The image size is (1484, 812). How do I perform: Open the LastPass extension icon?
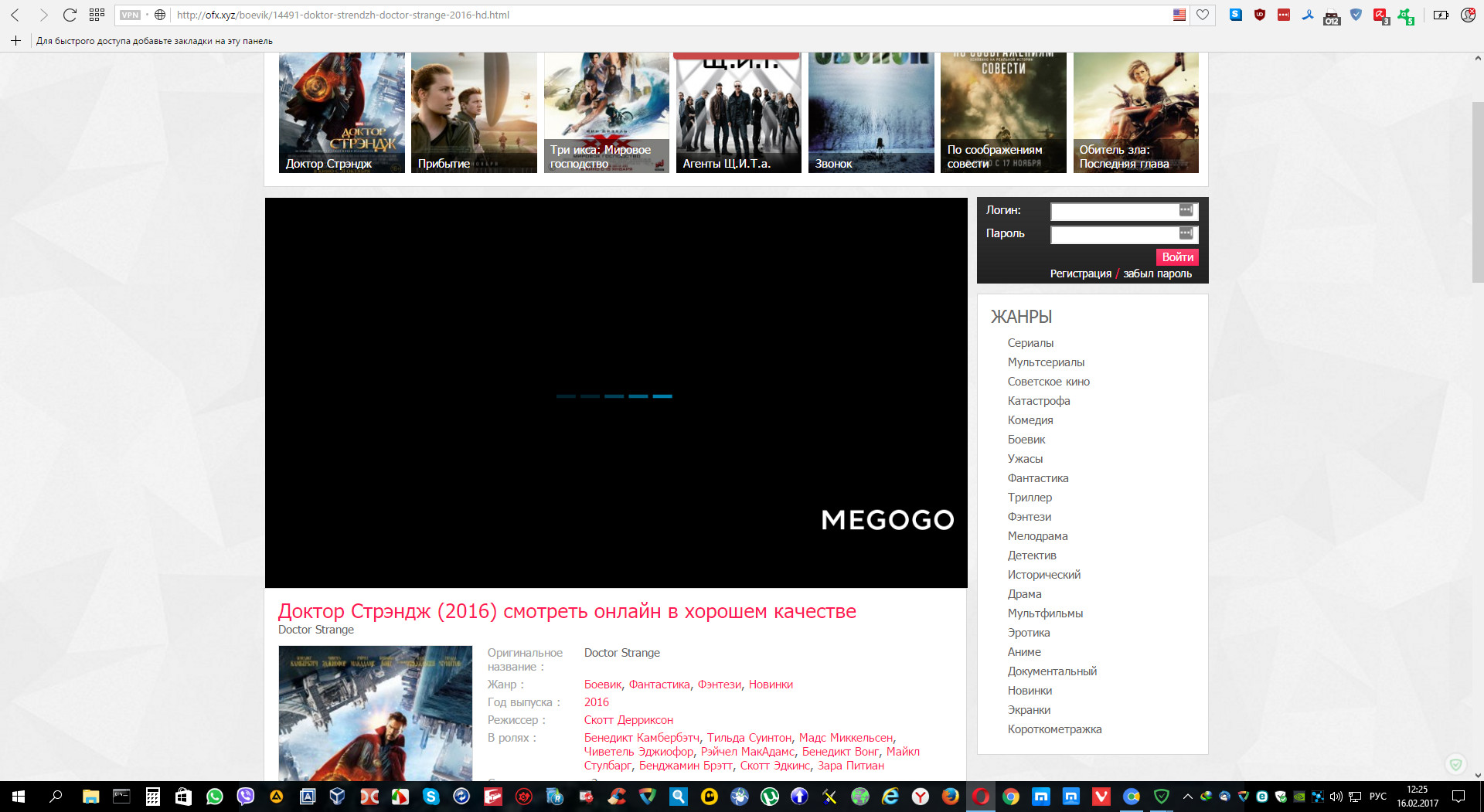1284,15
